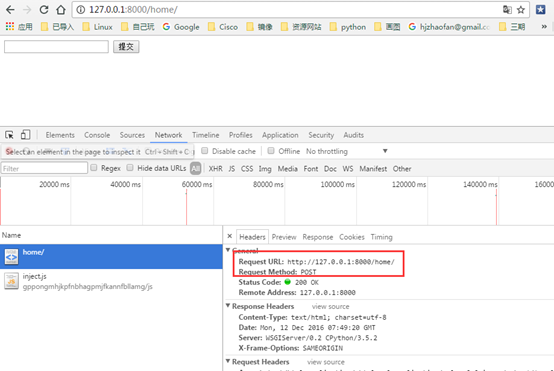This screenshot has width=554, height=371.
Task: Open the Response details tab
Action: pos(318,237)
